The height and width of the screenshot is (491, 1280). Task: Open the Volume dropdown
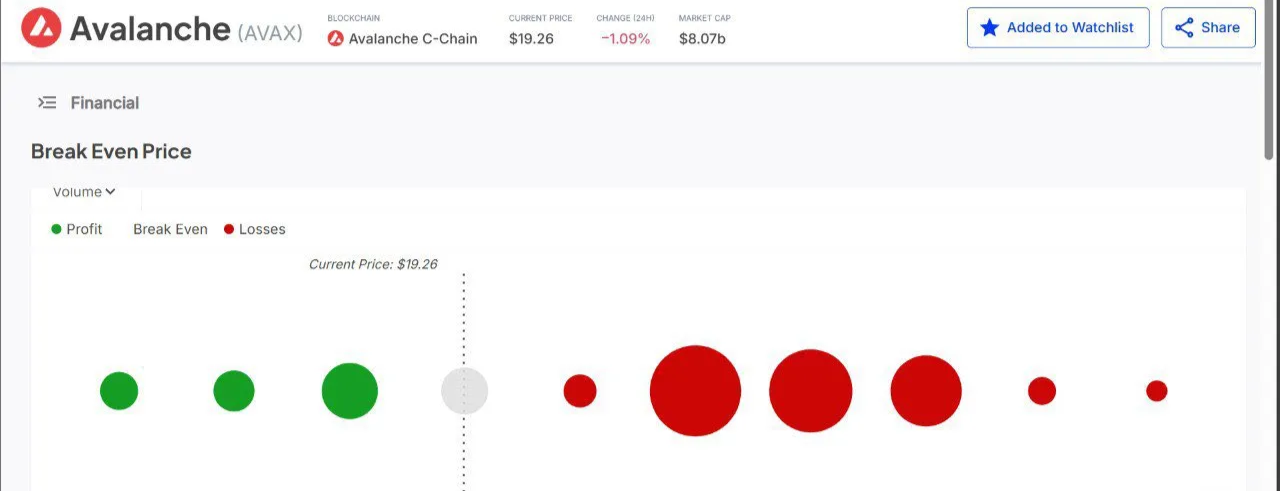[85, 192]
